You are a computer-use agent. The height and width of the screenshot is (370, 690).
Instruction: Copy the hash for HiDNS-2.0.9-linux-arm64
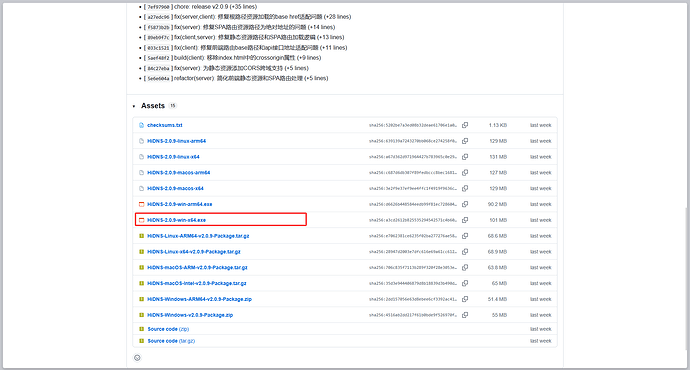[x=465, y=141]
